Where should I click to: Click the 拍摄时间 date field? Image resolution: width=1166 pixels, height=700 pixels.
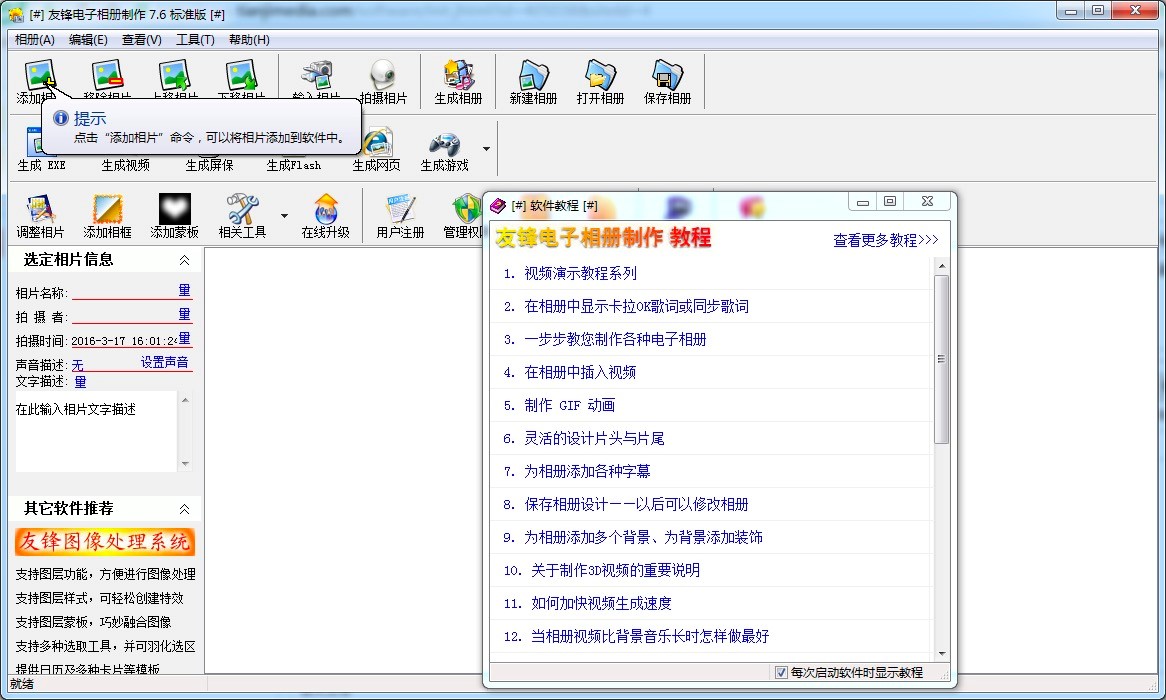click(x=124, y=341)
